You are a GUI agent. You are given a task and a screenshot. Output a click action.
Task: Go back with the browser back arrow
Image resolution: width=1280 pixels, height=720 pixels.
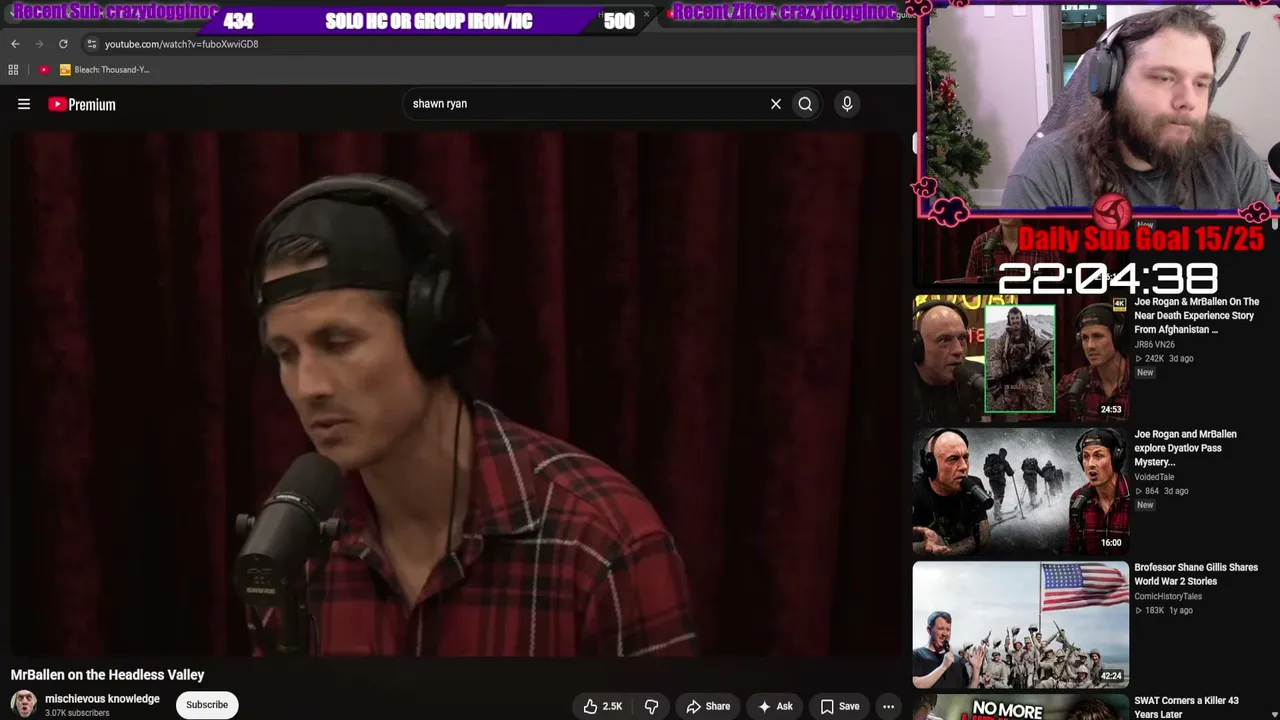pyautogui.click(x=15, y=44)
